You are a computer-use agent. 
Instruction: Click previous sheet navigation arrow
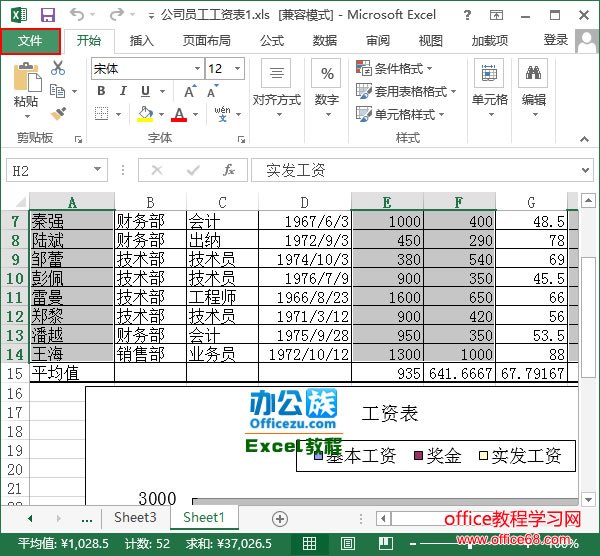pos(30,519)
